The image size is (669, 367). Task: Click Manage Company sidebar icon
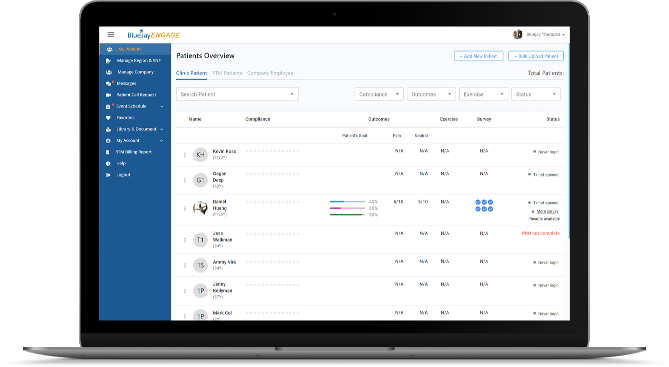[109, 73]
